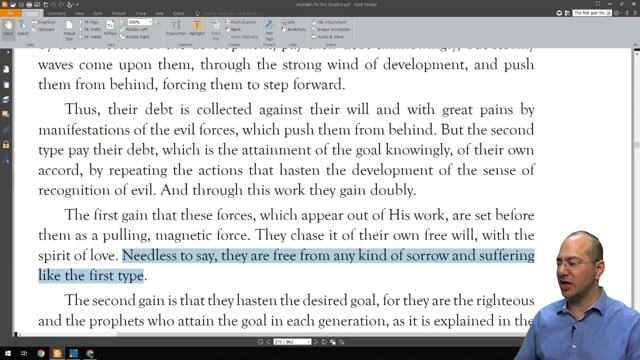Redo action in title bar

click(61, 4)
